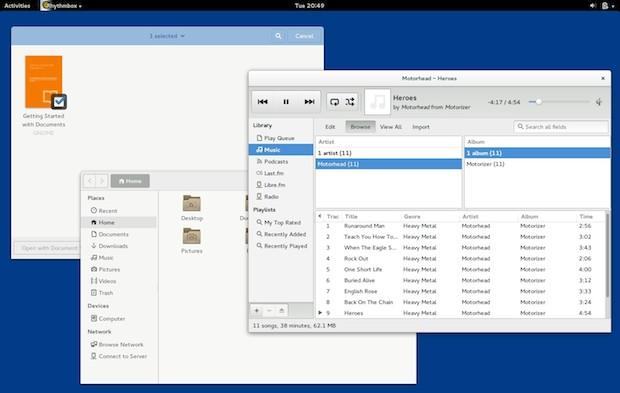Open Recently Played playlist

tap(281, 246)
